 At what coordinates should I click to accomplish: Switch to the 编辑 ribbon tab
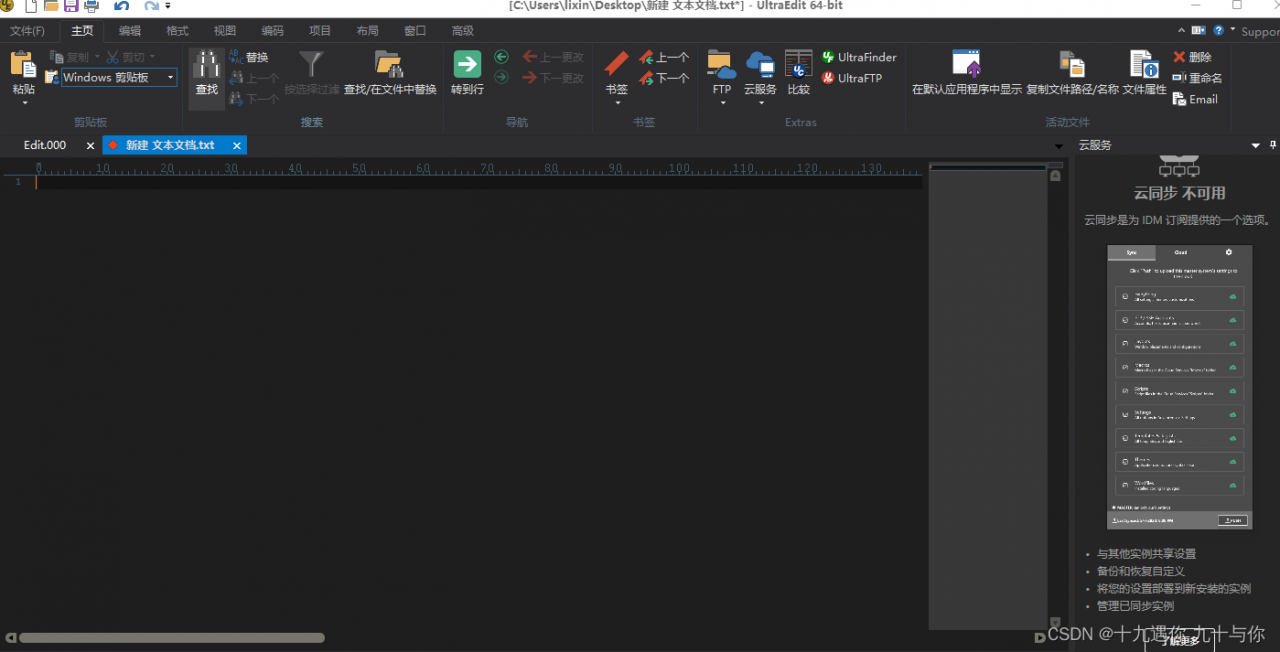(130, 31)
